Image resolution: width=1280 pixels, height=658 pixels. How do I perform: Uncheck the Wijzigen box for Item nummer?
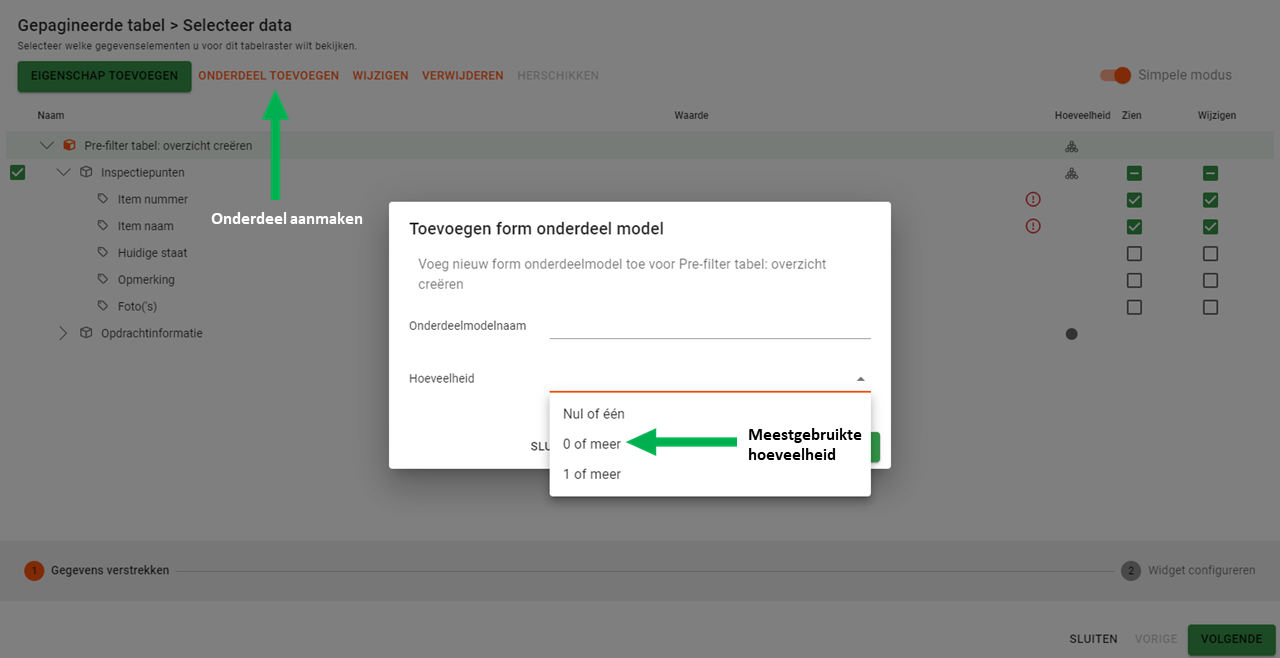click(x=1210, y=199)
